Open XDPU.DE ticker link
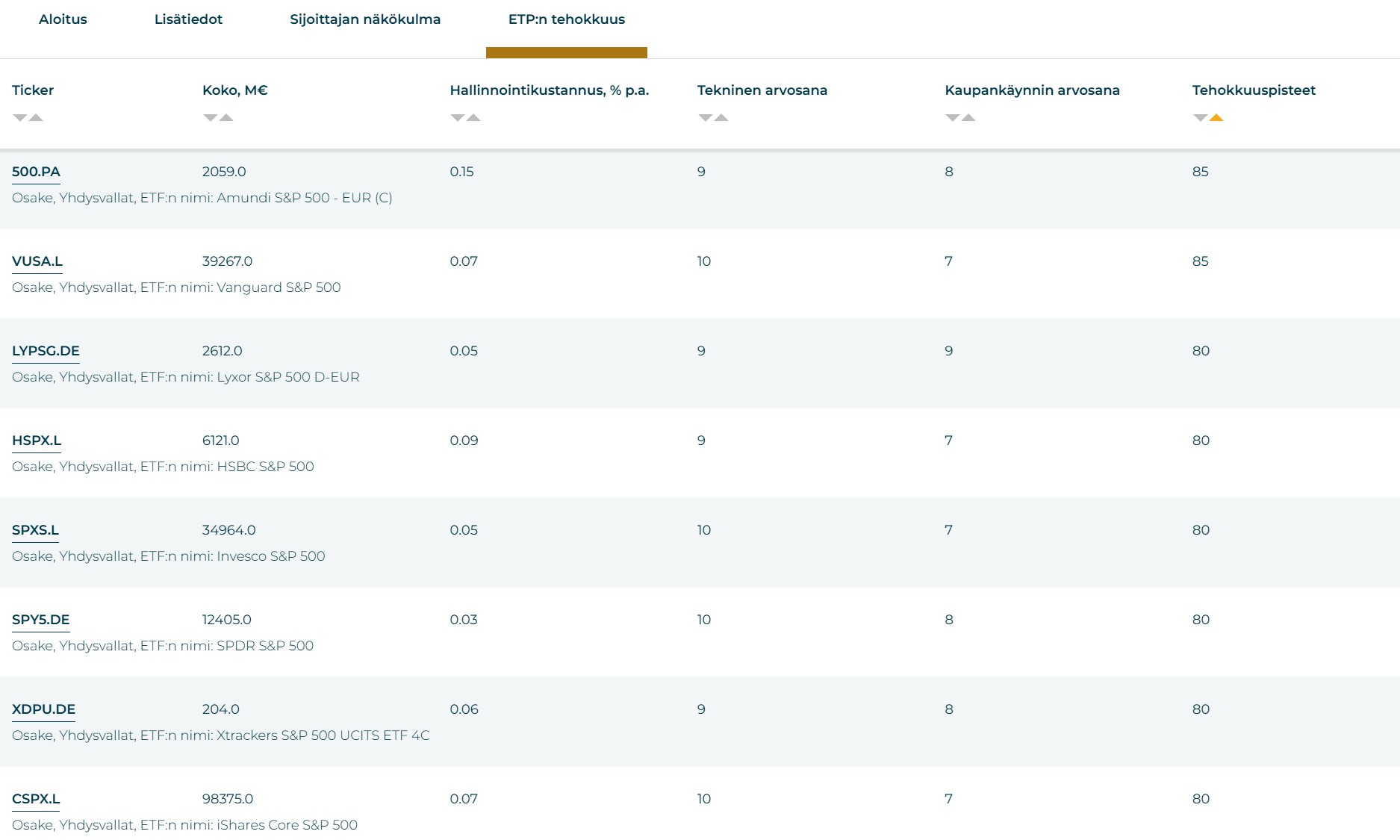 tap(43, 709)
